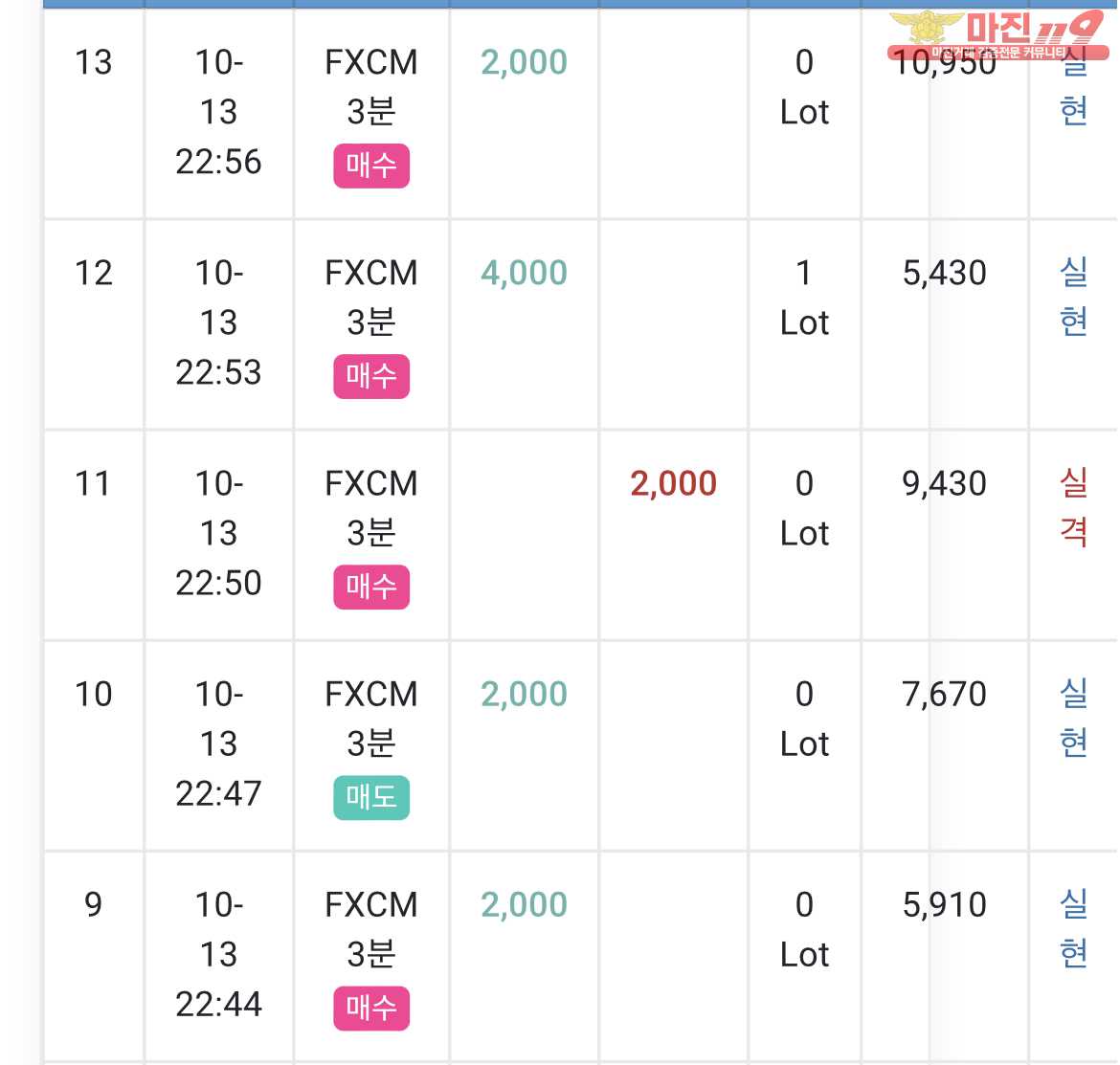Click the 매수 badge in row 12

[371, 376]
